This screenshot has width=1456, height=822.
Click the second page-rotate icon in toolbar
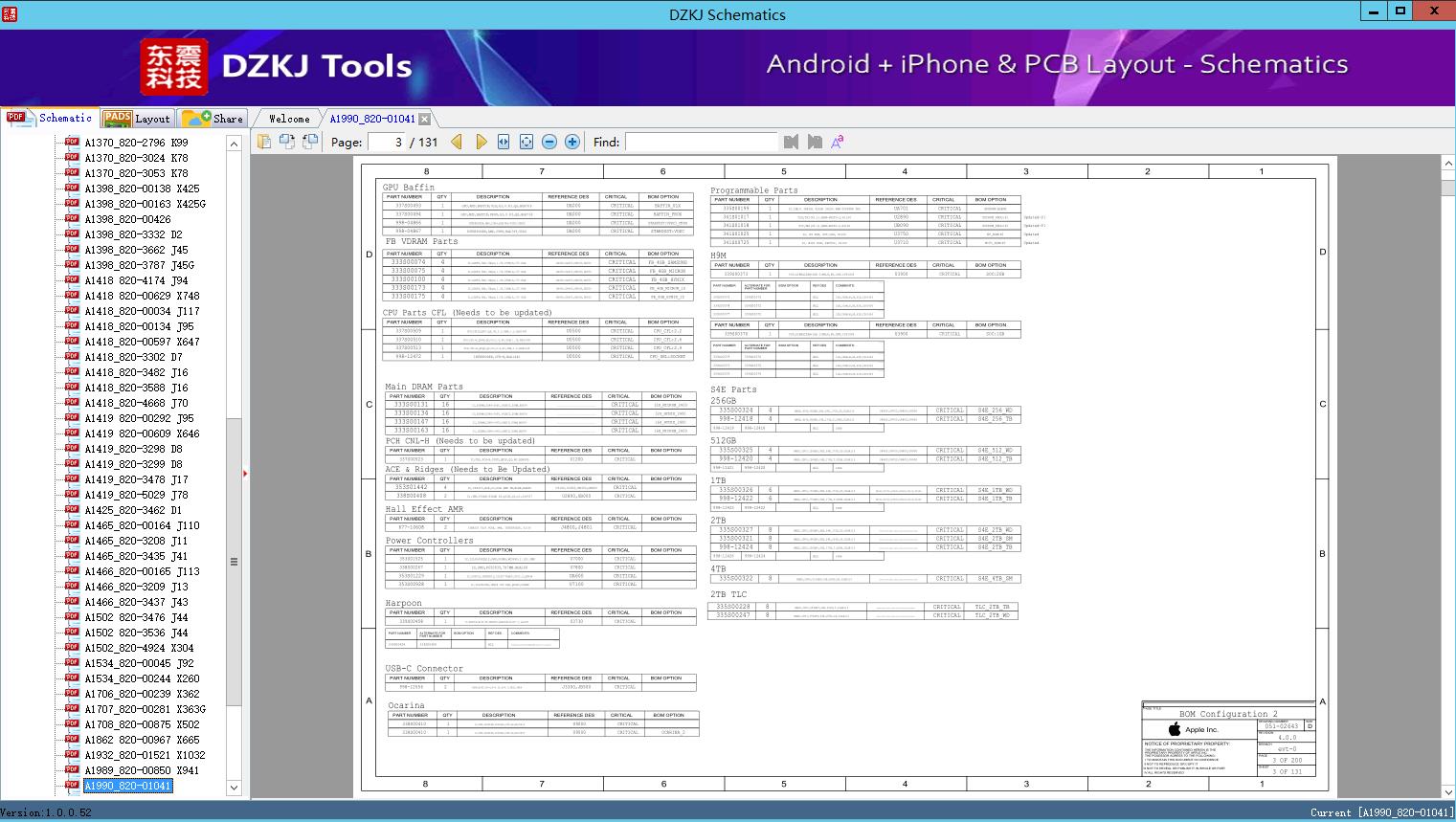(x=287, y=142)
